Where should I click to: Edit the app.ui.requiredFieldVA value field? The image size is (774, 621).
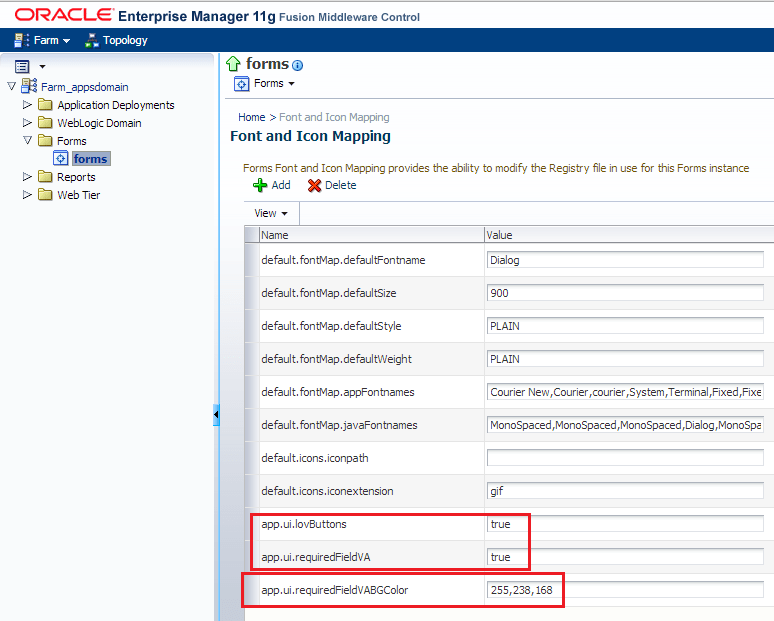pos(625,557)
